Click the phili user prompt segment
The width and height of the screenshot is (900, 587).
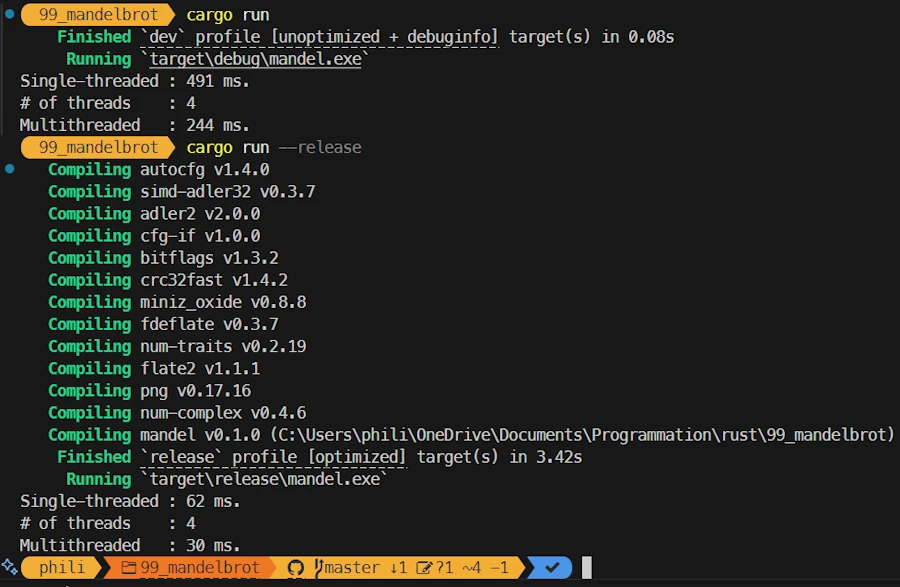61,567
